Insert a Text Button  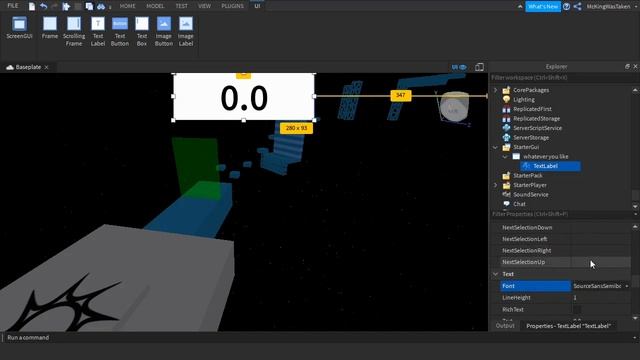(120, 31)
